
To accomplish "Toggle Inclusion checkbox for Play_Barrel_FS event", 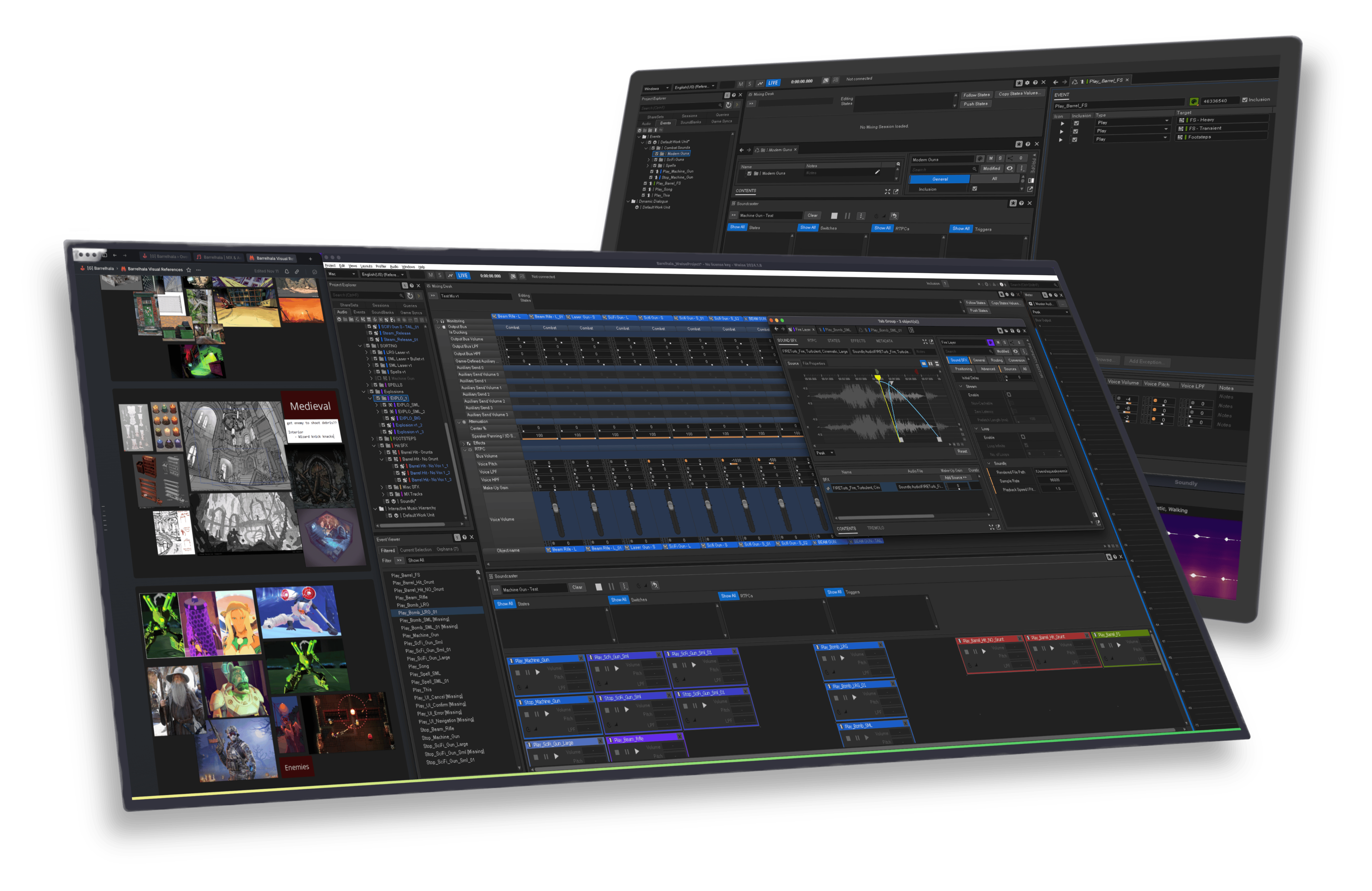I will (x=1244, y=100).
